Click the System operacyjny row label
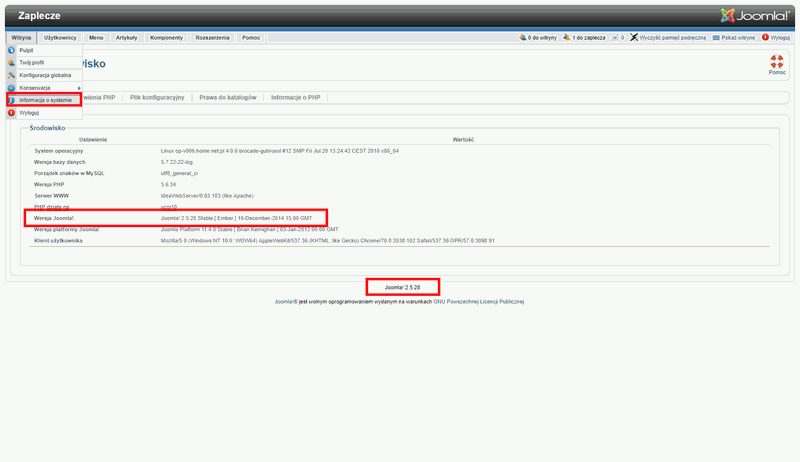 [59, 151]
